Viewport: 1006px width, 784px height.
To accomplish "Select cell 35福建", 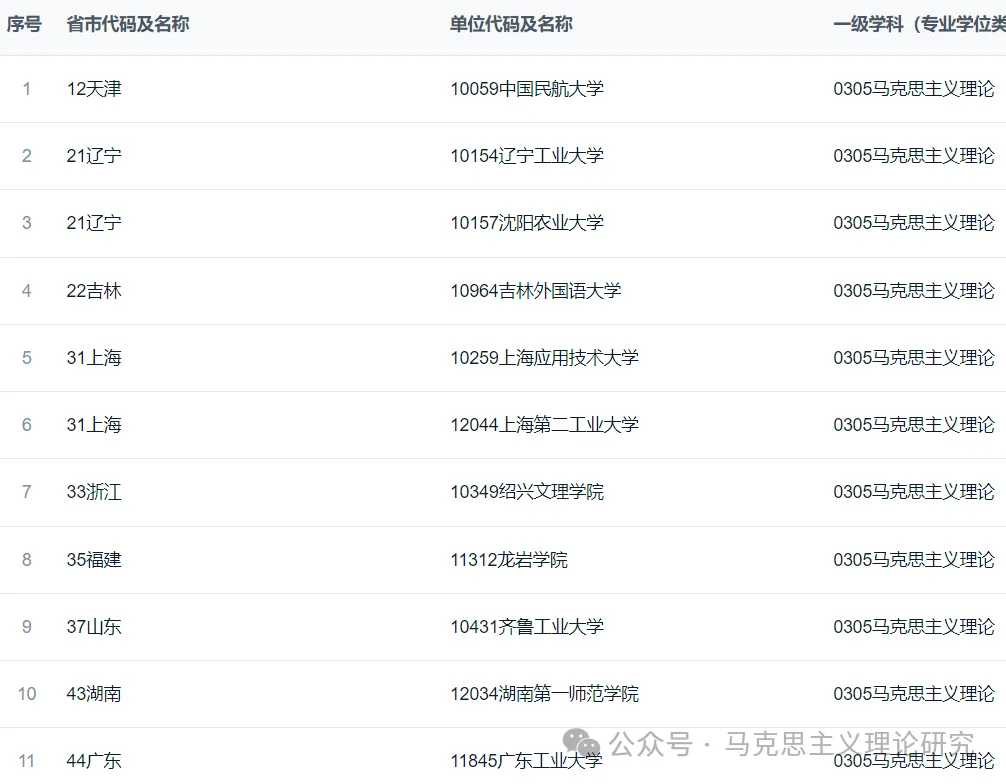I will 94,559.
